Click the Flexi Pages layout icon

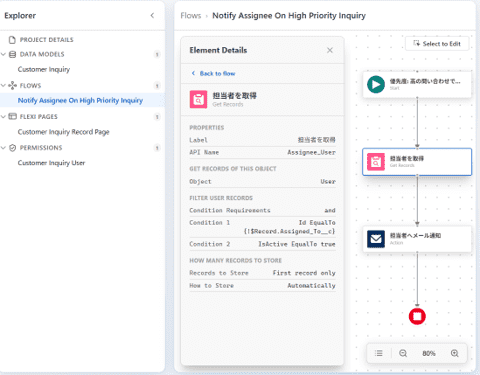12,116
